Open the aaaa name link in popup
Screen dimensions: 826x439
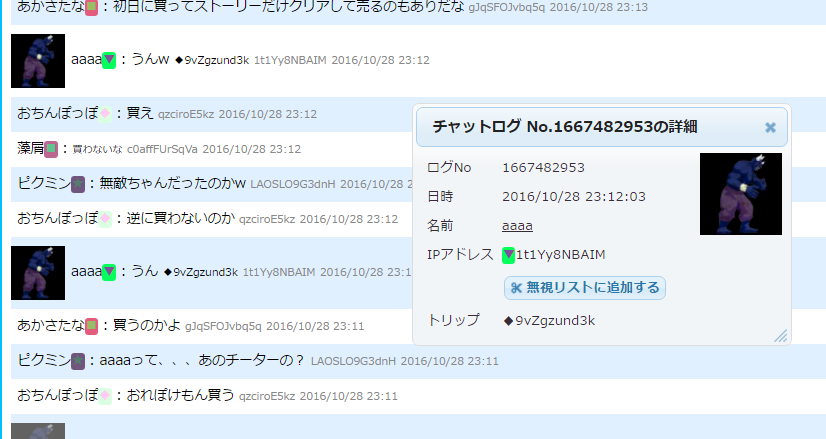click(517, 226)
